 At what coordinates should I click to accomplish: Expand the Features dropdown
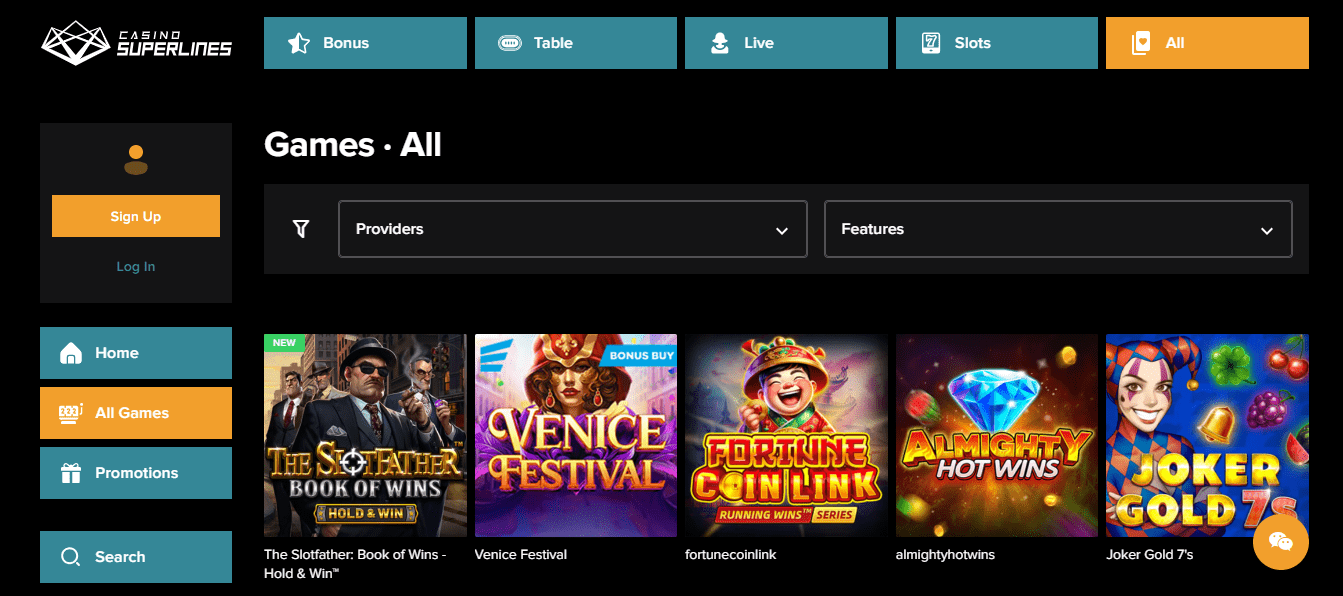pos(1057,229)
